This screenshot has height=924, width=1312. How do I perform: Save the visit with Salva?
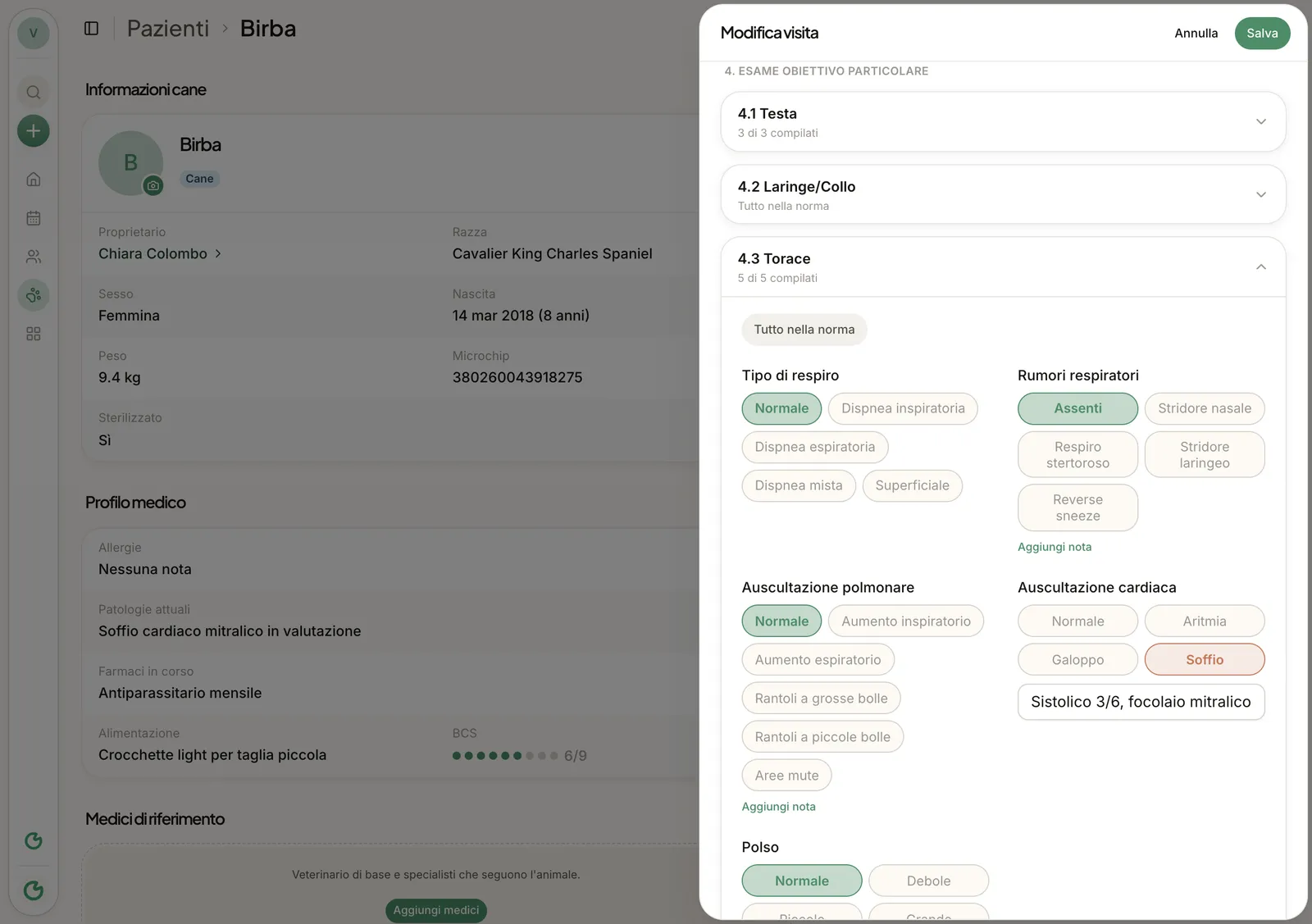(1262, 33)
